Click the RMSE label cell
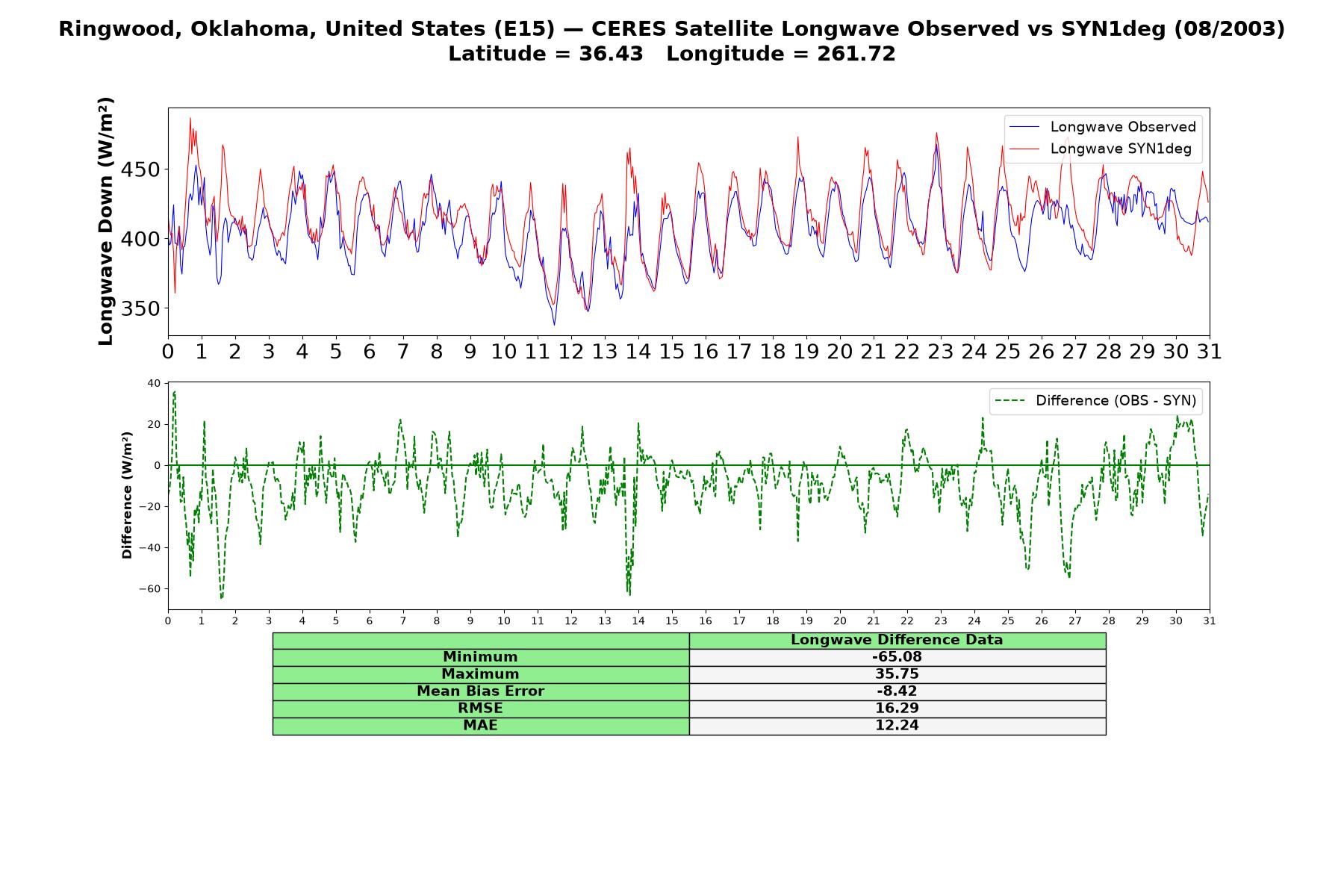The image size is (1344, 896). click(x=480, y=709)
